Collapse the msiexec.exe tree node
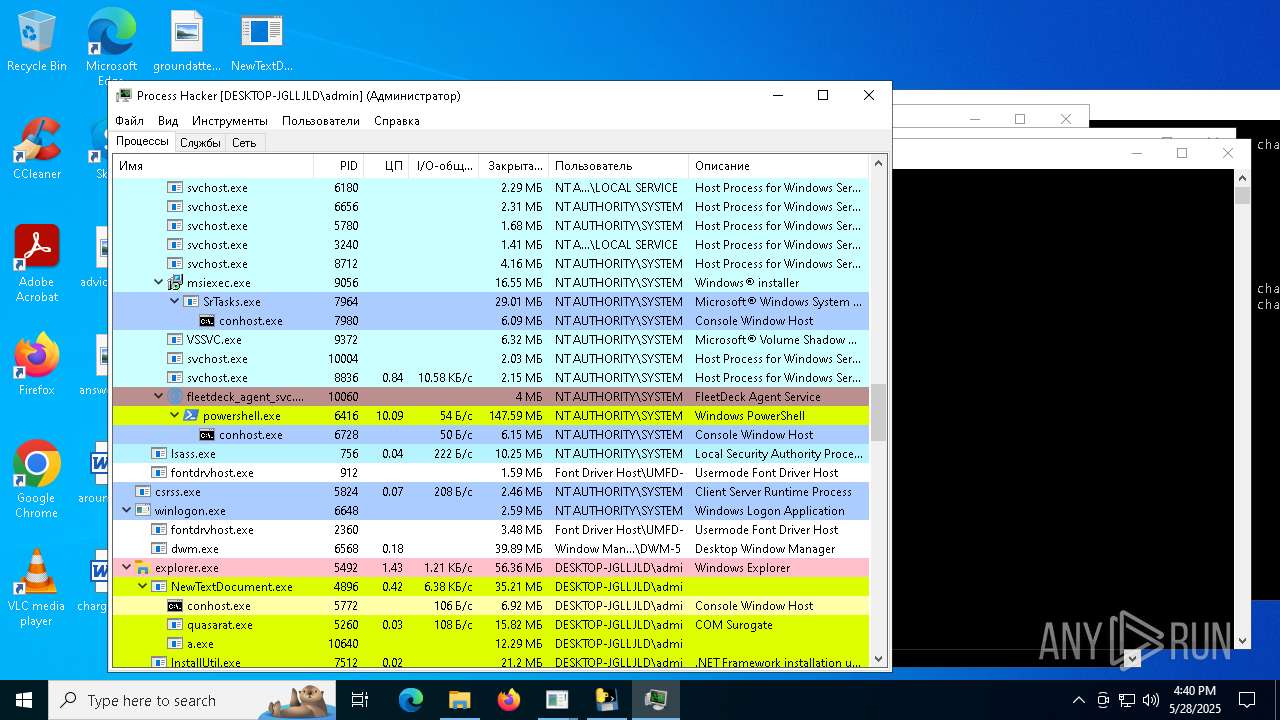 point(158,283)
